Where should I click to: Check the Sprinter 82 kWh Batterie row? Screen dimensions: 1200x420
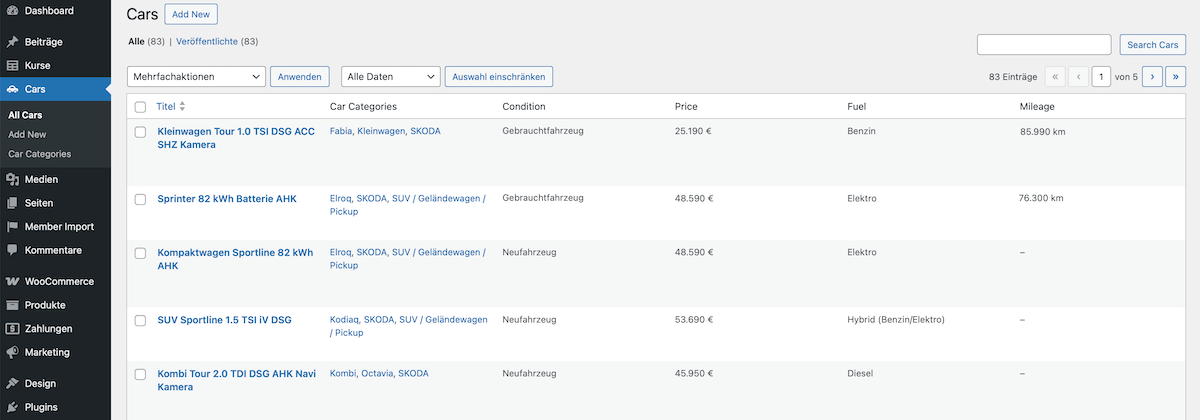[x=140, y=199]
